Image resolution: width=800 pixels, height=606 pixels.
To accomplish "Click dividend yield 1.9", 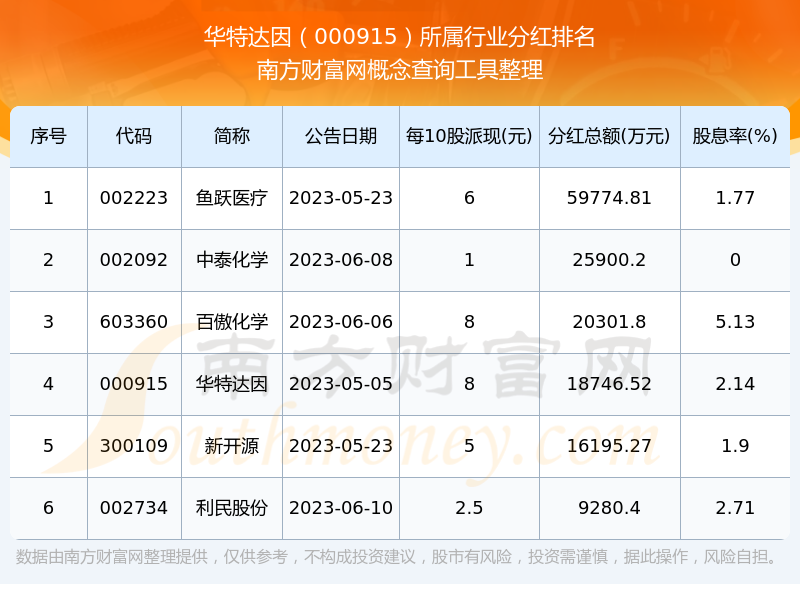I will point(735,446).
